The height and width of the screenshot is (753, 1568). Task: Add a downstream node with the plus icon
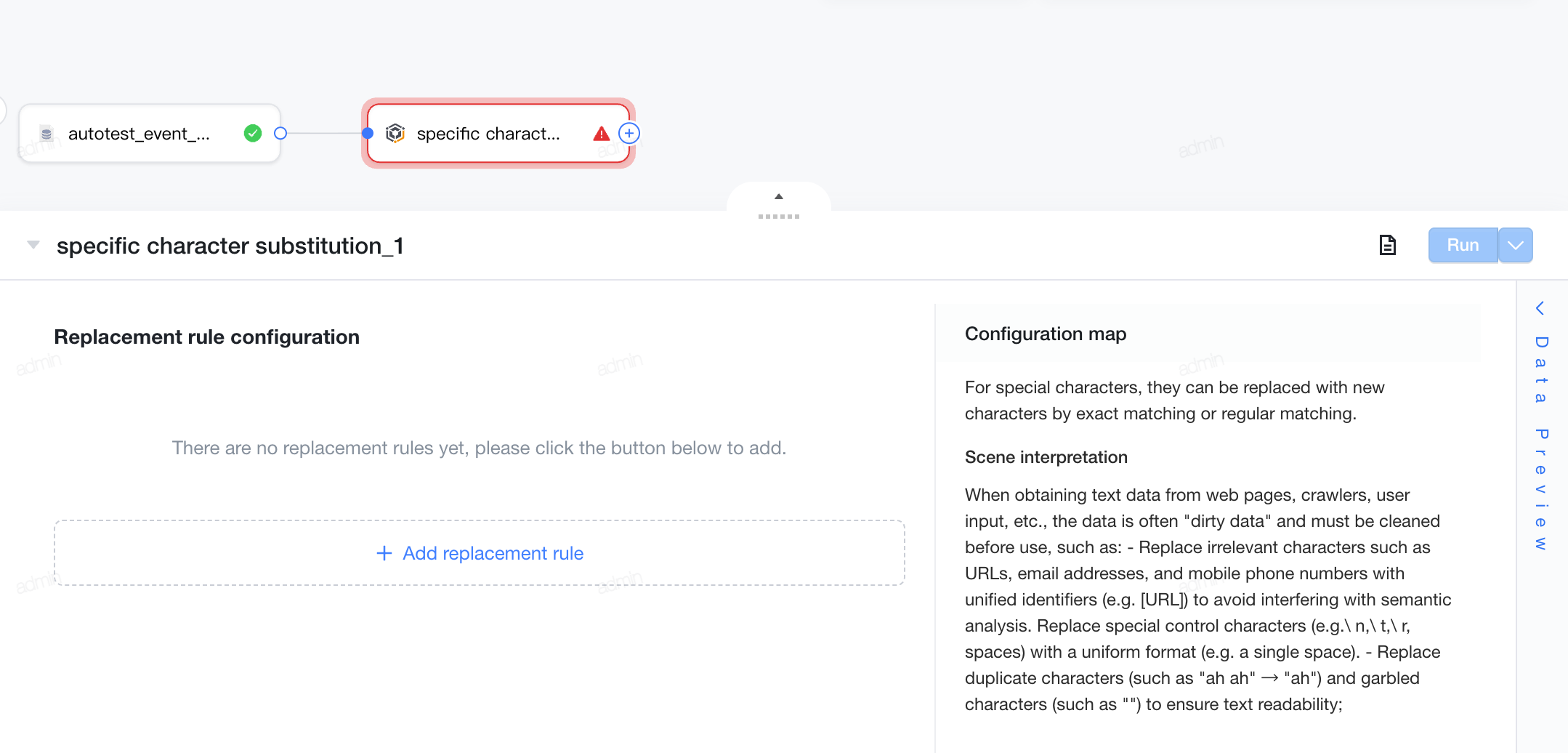click(629, 133)
